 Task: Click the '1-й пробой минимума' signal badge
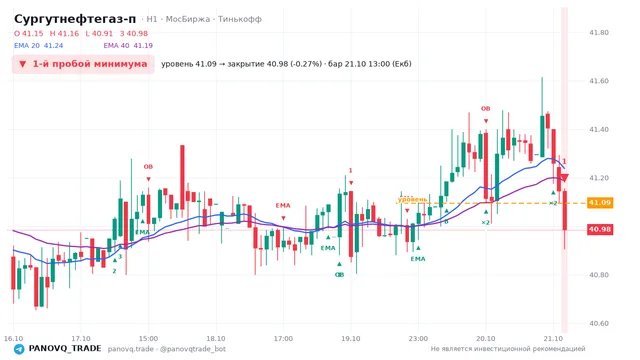pyautogui.click(x=83, y=64)
